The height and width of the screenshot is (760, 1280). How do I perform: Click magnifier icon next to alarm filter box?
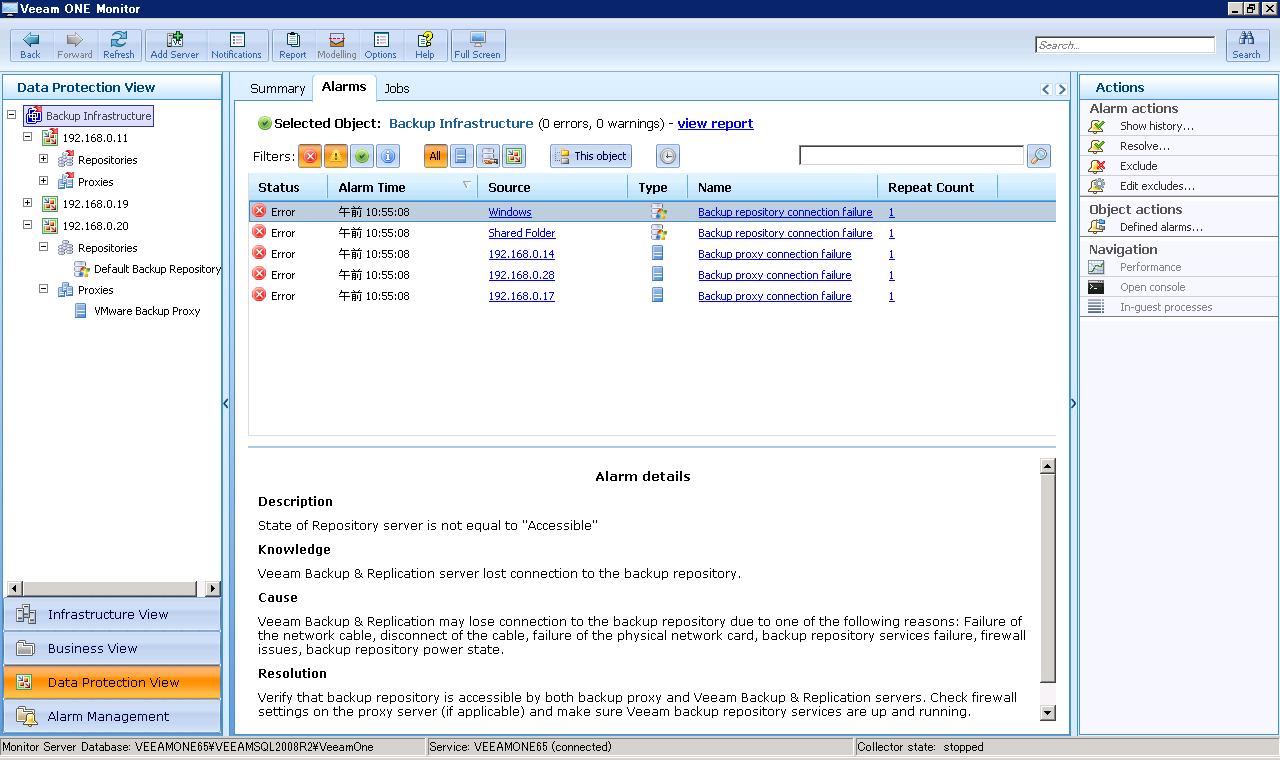[1039, 156]
